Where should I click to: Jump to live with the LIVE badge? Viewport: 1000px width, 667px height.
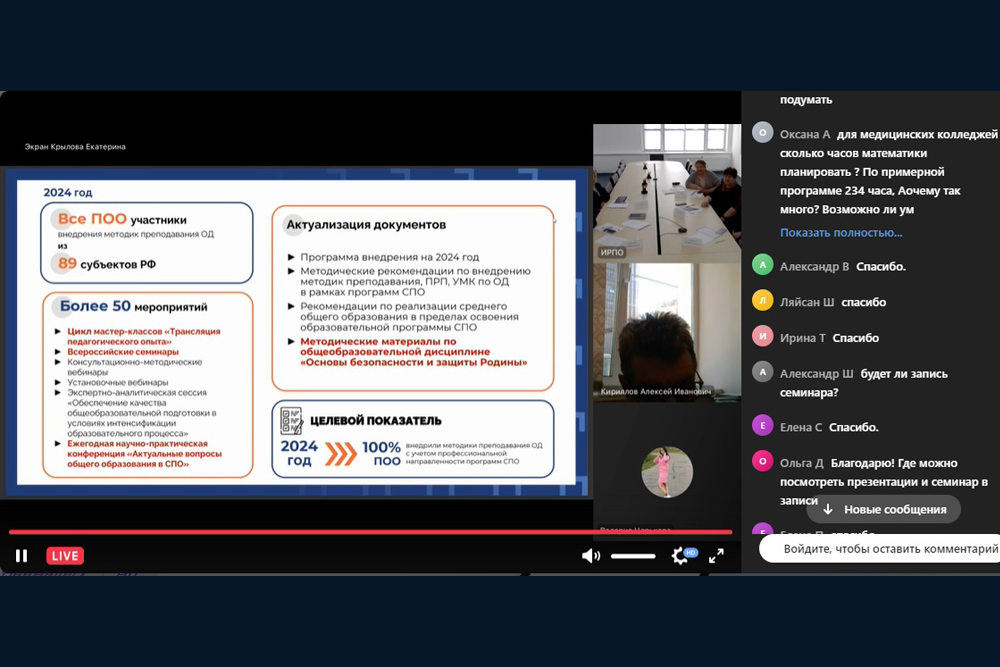[x=65, y=556]
